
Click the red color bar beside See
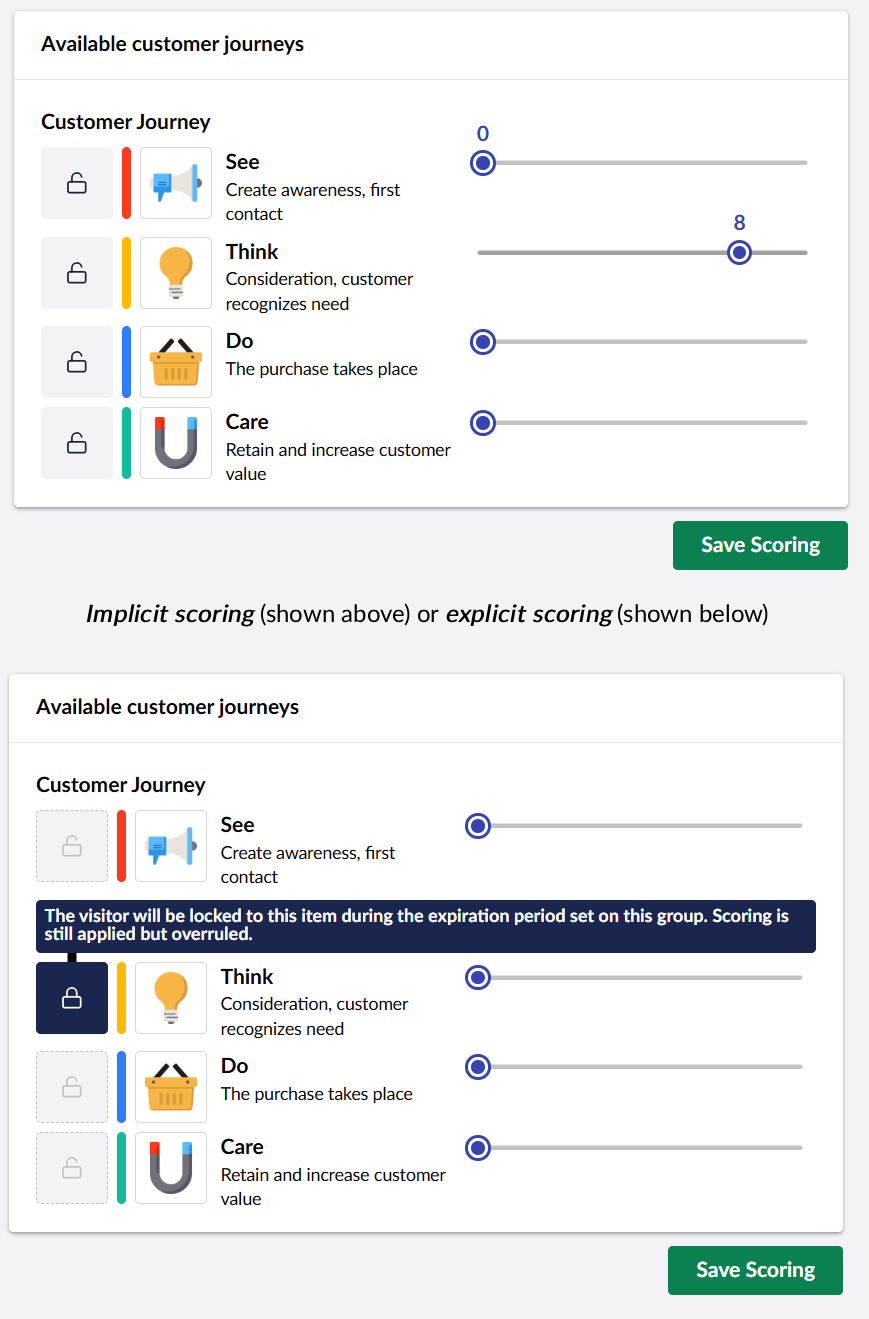[125, 182]
